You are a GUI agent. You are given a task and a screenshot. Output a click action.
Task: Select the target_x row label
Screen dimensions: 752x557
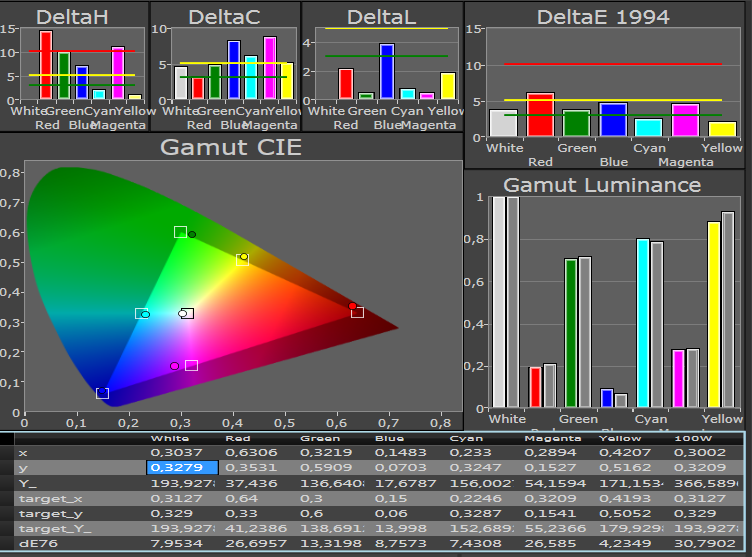(50, 499)
